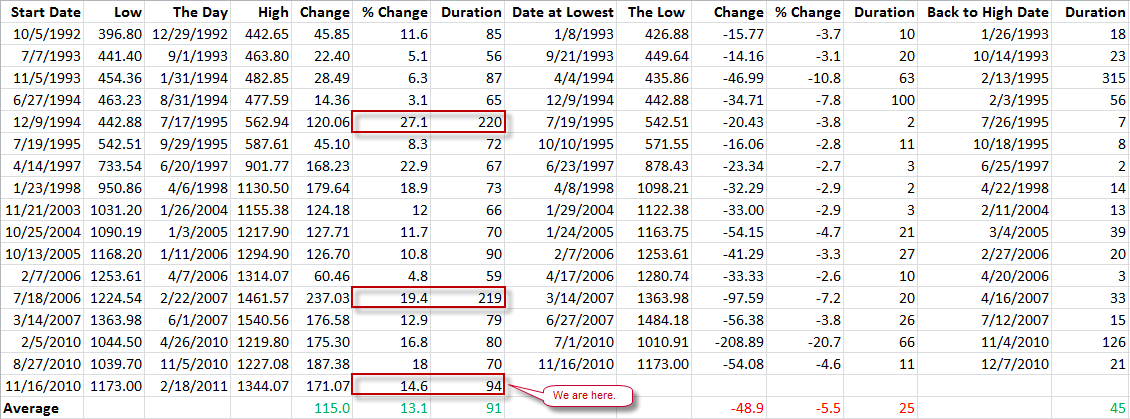1130x419 pixels.
Task: Click the high value 463.80
Action: [266, 56]
